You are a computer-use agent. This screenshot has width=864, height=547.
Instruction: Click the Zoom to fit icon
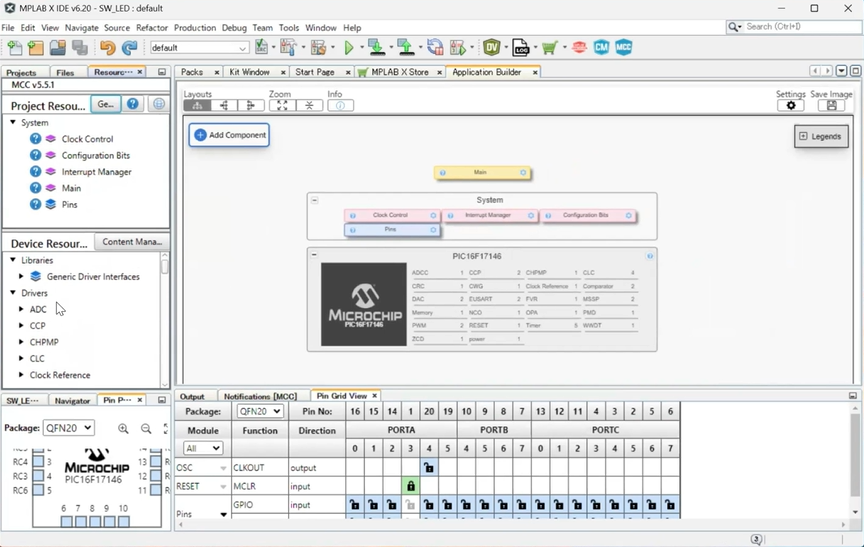[x=282, y=105]
